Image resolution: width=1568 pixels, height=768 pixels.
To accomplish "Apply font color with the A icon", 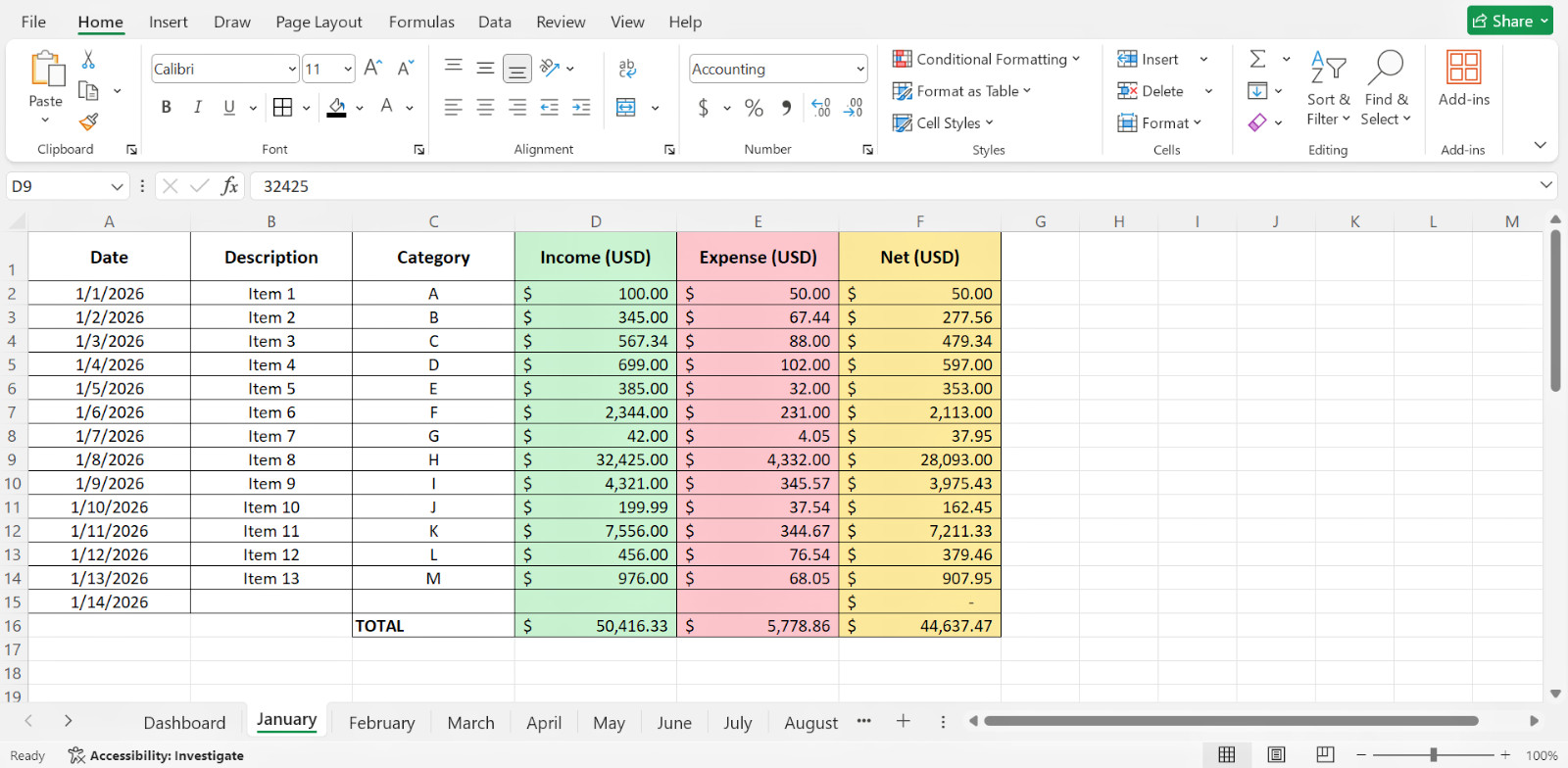I will point(387,107).
